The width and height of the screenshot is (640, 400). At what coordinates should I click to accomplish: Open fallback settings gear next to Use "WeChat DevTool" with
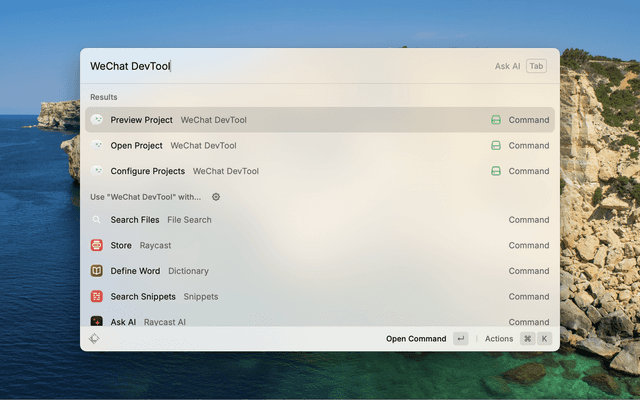216,197
